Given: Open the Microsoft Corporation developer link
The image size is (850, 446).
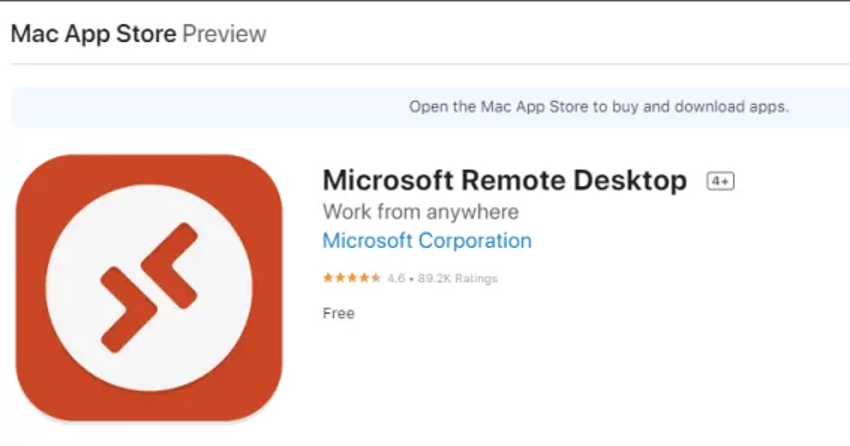Looking at the screenshot, I should (x=427, y=241).
